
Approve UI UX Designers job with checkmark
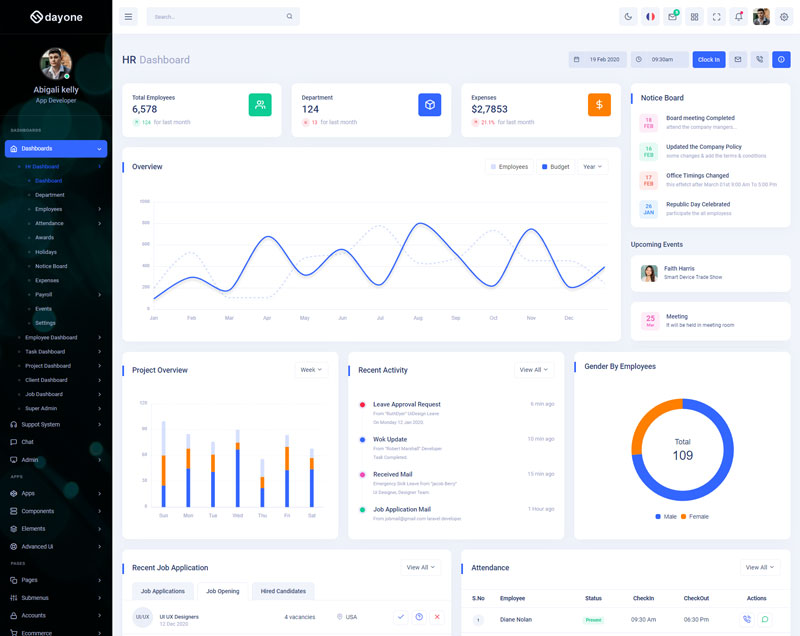coord(401,617)
